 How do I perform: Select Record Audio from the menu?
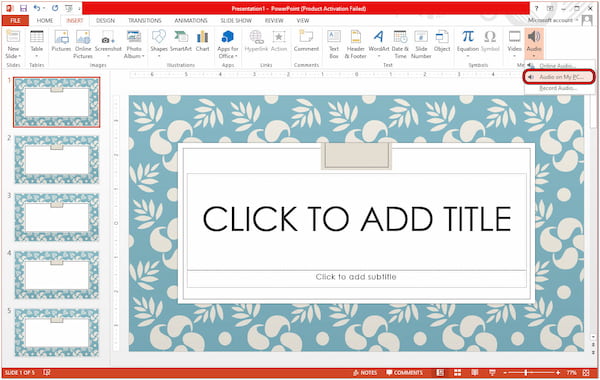[559, 88]
